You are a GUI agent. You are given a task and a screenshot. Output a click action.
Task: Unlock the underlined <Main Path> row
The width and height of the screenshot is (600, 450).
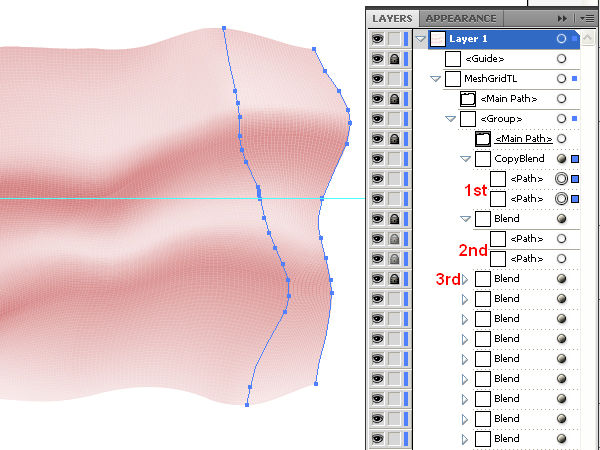tap(394, 139)
